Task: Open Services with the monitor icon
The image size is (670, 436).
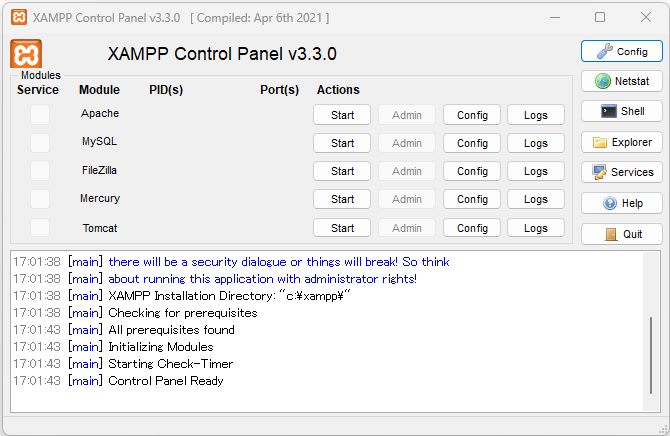Action: pyautogui.click(x=622, y=172)
